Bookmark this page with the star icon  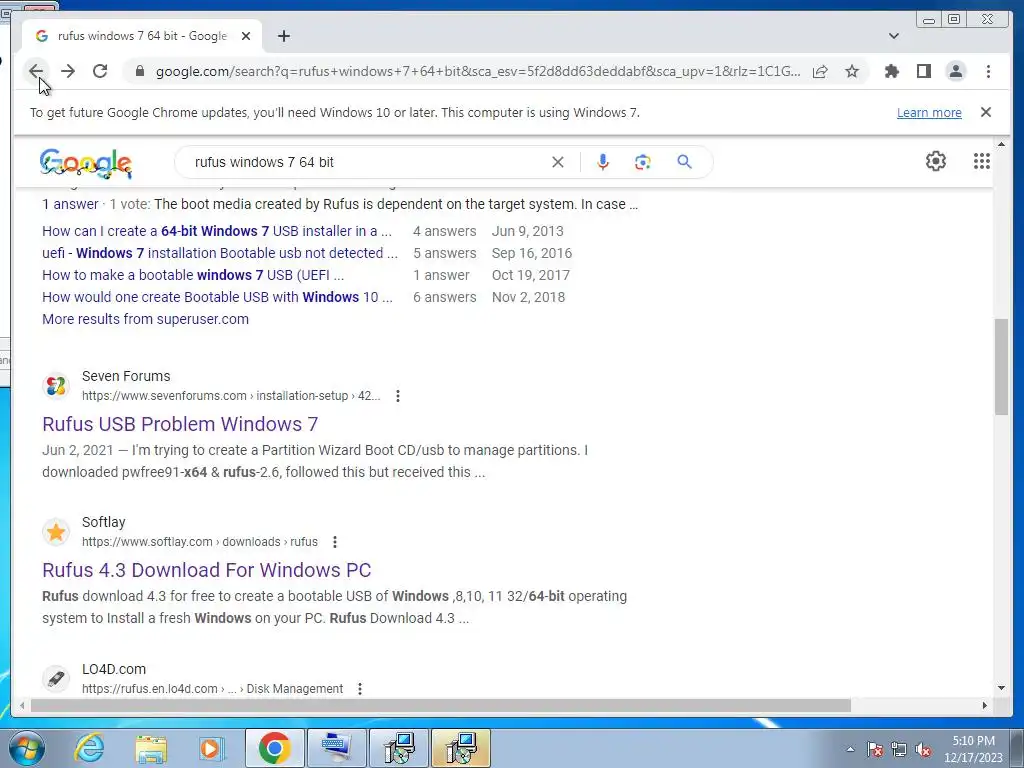tap(852, 71)
